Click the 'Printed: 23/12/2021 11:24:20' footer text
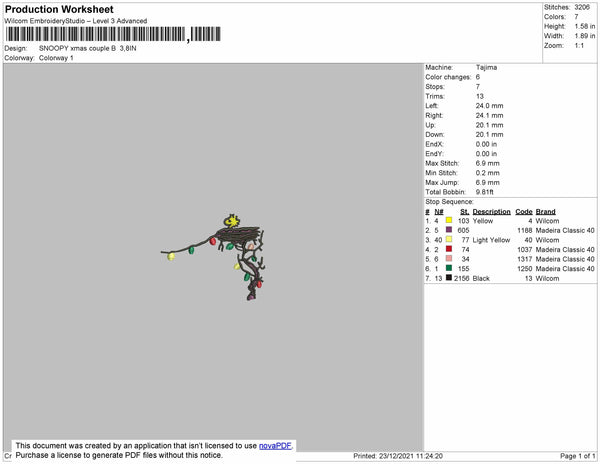 tap(398, 456)
